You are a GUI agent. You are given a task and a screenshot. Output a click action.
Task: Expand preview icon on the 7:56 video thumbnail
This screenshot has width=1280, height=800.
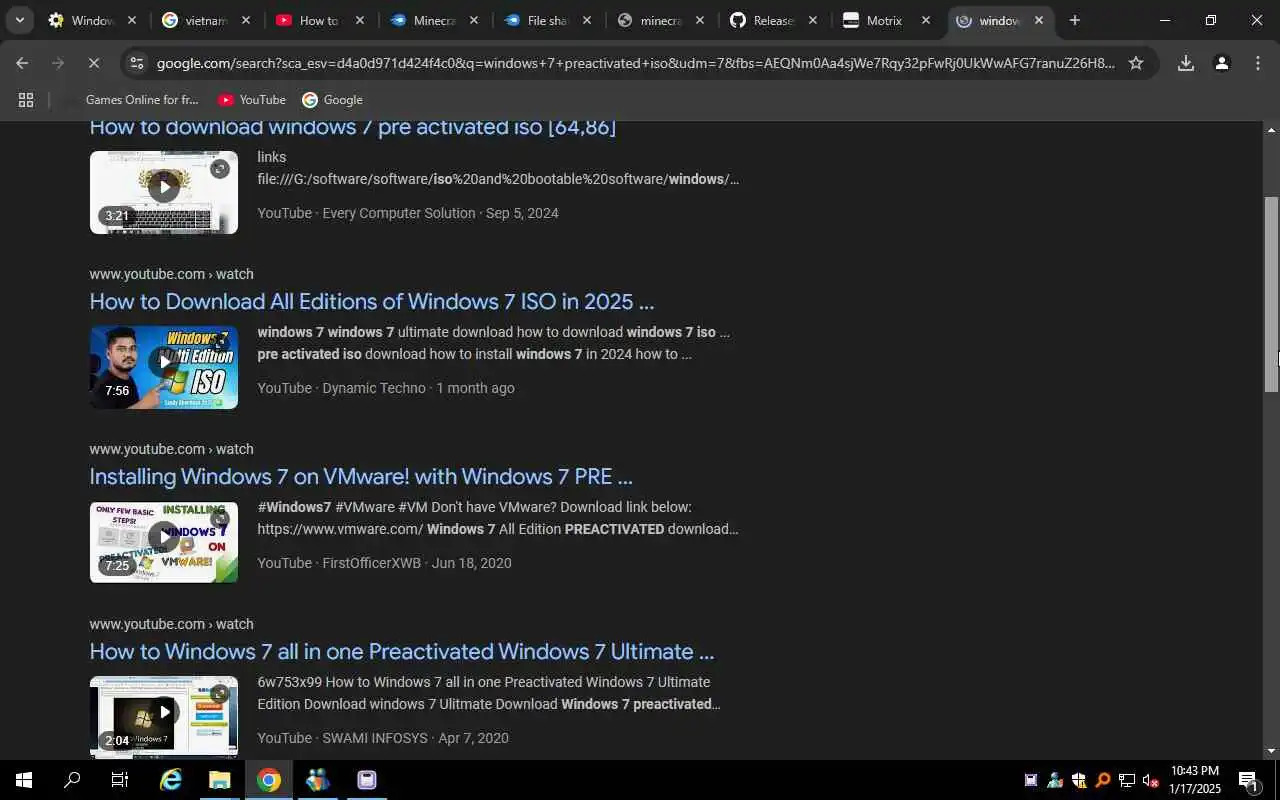click(220, 344)
